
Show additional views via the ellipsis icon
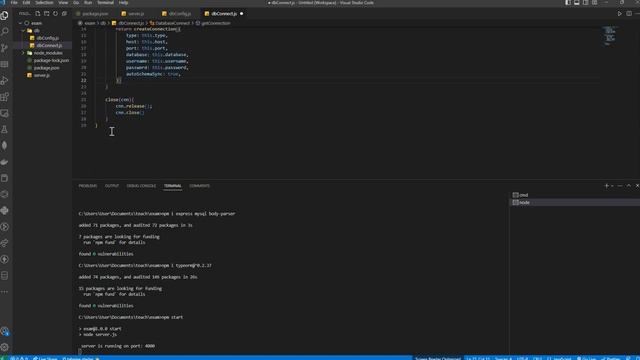pos(4,292)
